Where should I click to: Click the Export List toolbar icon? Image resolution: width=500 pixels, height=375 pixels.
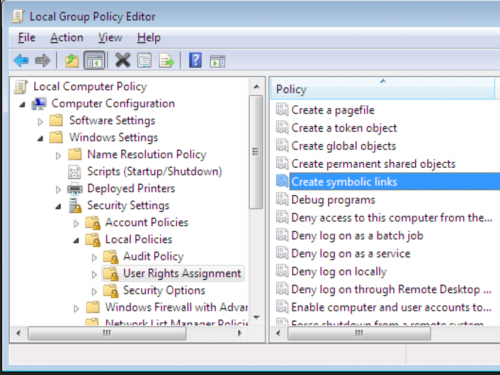[x=166, y=61]
